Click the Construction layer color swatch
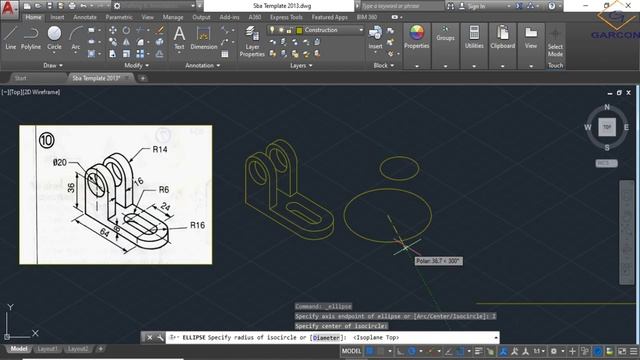Screen dimensions: 640x360 tap(299, 30)
